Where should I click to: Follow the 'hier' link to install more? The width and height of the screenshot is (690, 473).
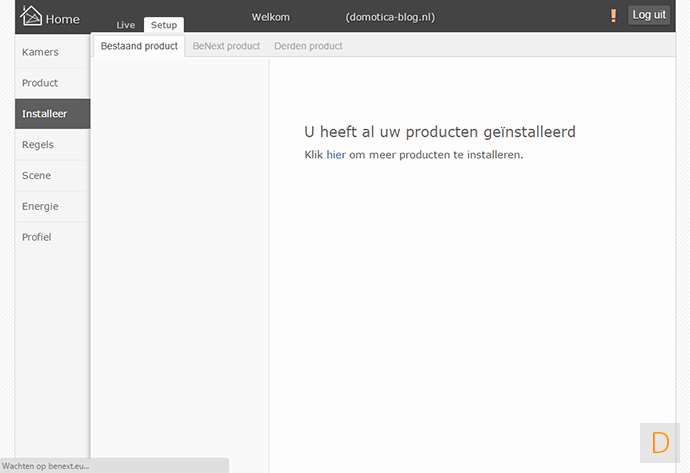(335, 155)
